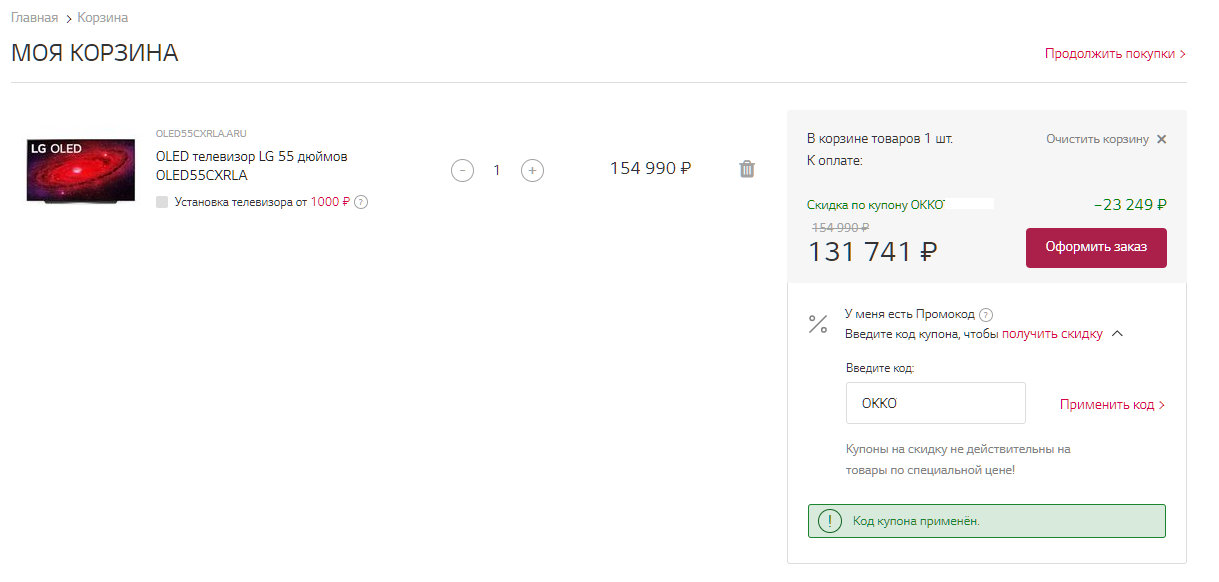1219x582 pixels.
Task: Click the X icon beside Очистить корзину
Action: (x=1161, y=139)
